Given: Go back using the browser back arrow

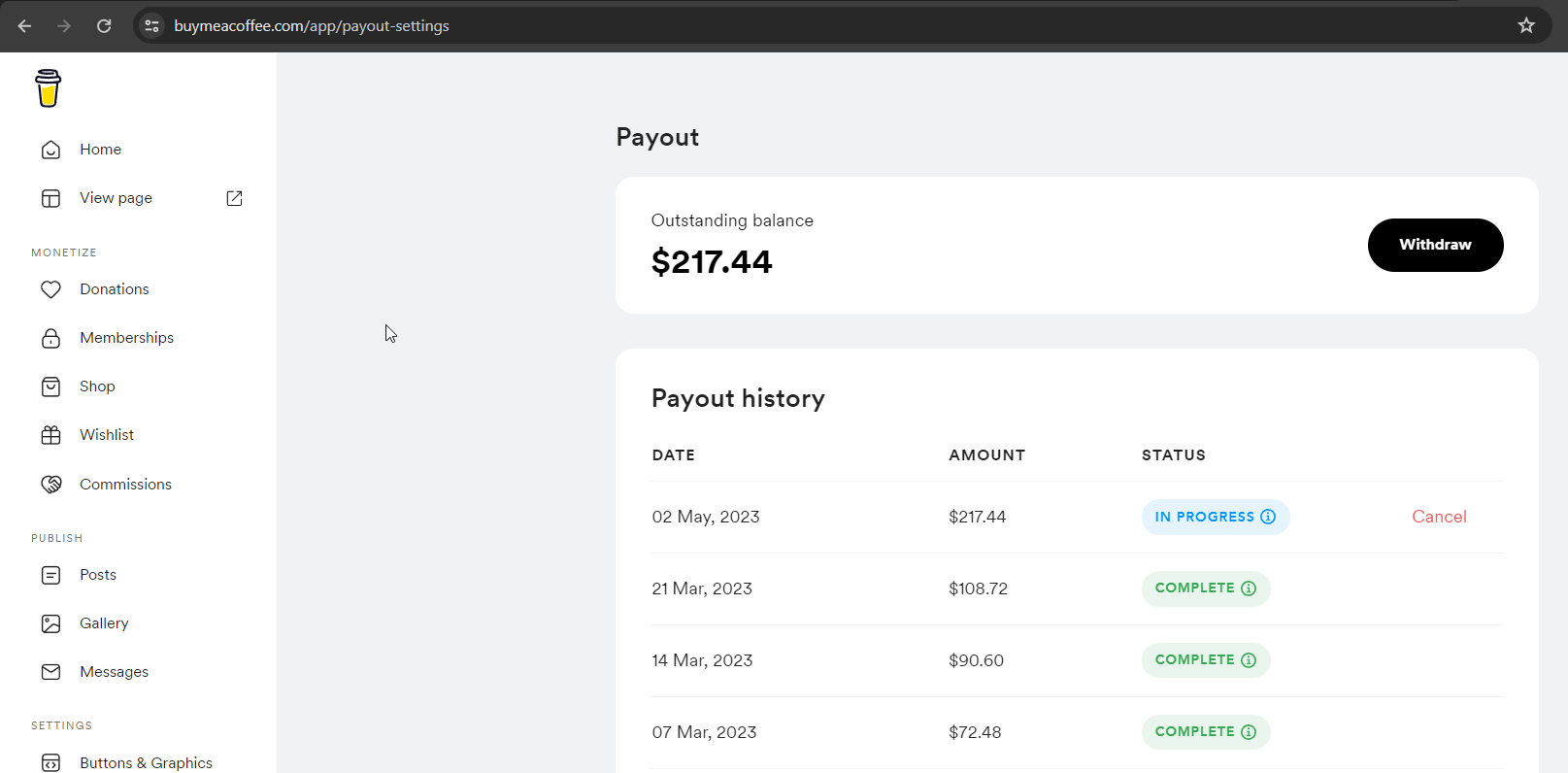Looking at the screenshot, I should coord(25,25).
